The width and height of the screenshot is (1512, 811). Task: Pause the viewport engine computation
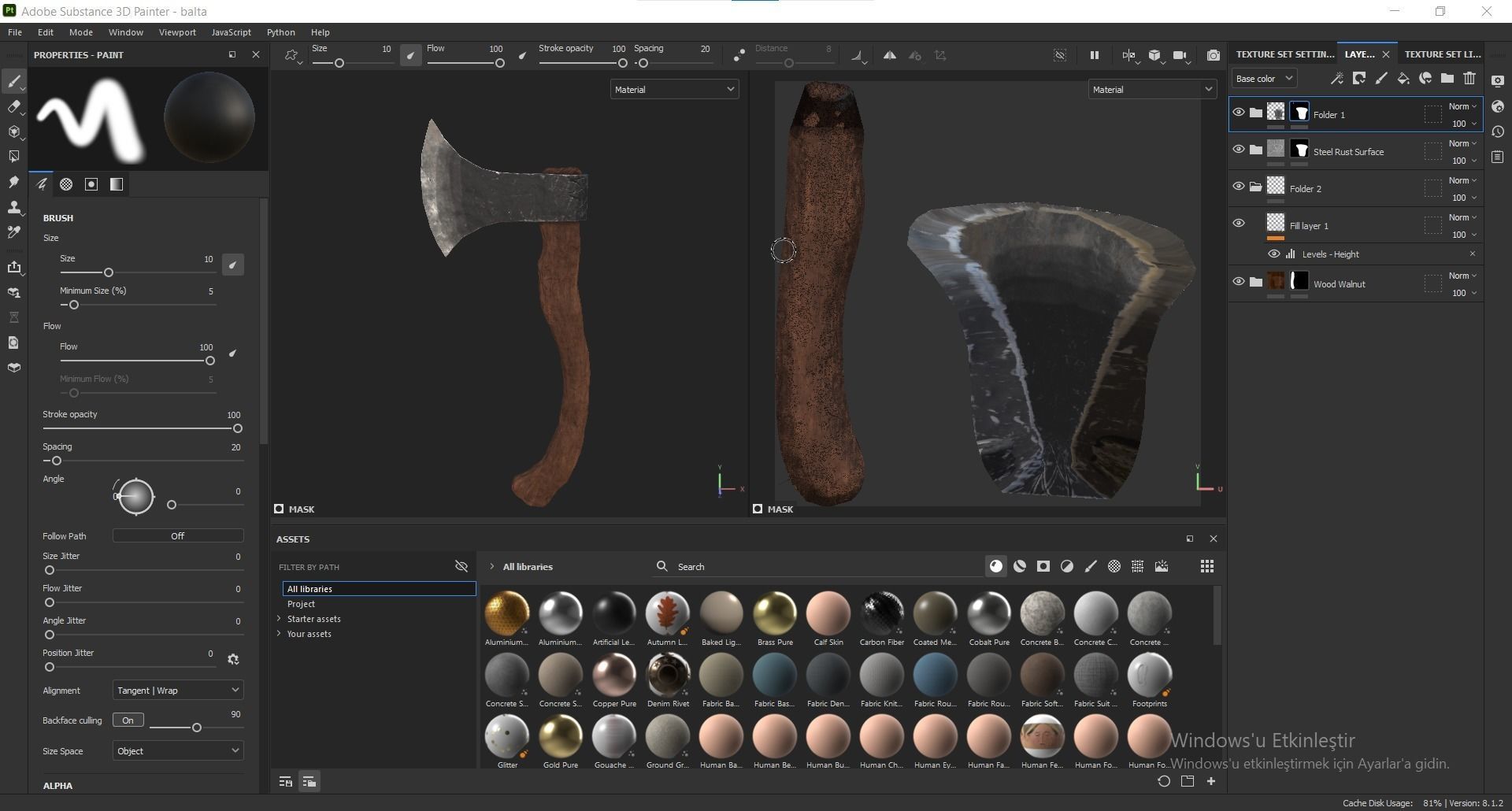pos(1094,55)
